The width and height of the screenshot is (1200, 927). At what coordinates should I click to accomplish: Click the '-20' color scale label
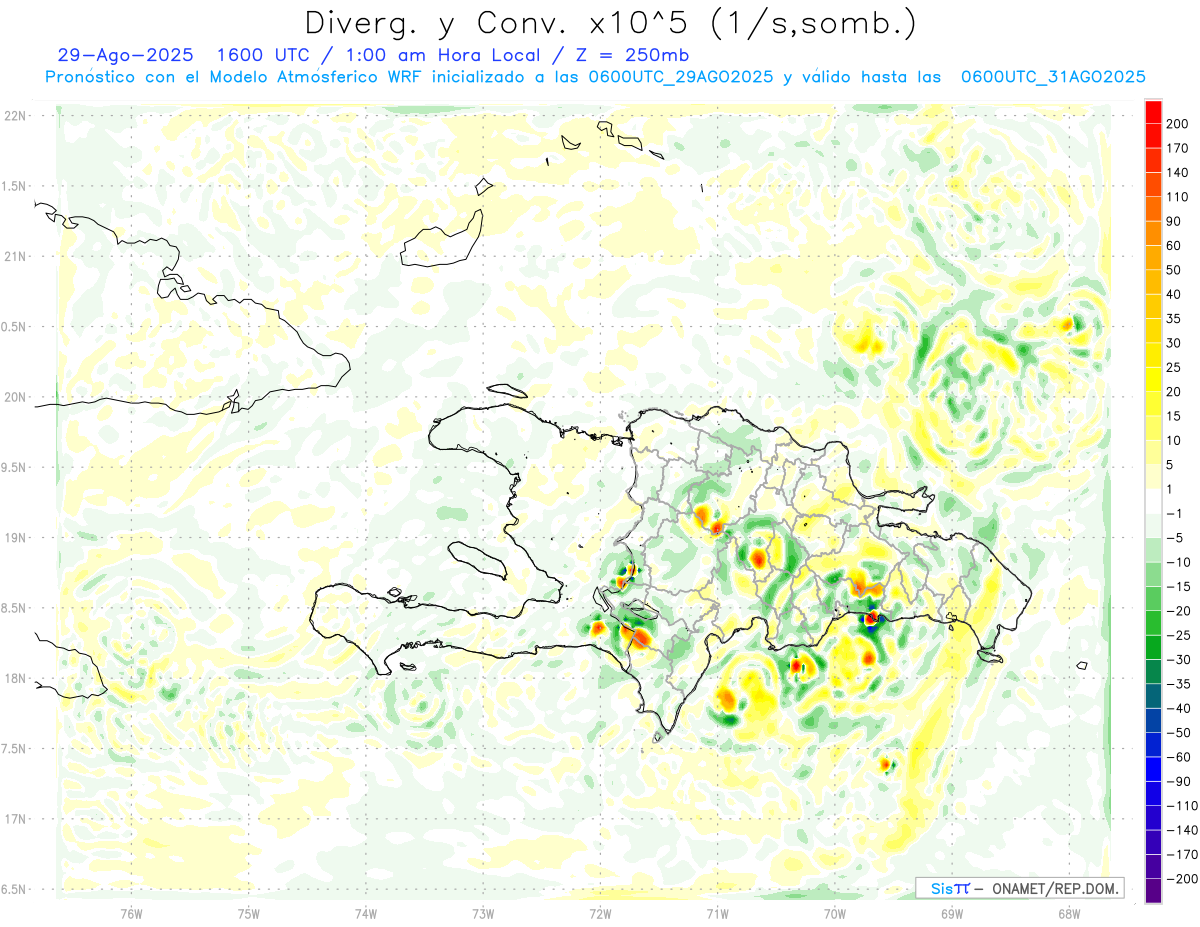[1178, 611]
